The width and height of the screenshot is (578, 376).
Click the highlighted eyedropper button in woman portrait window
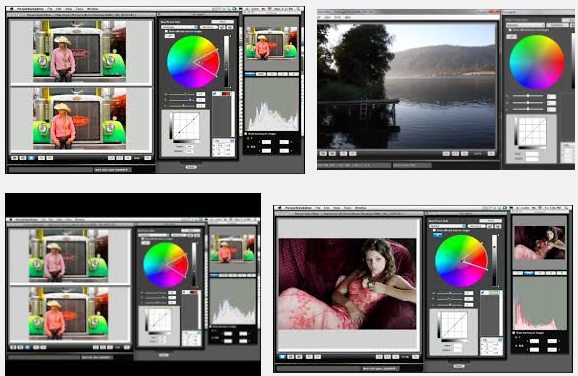click(x=437, y=234)
